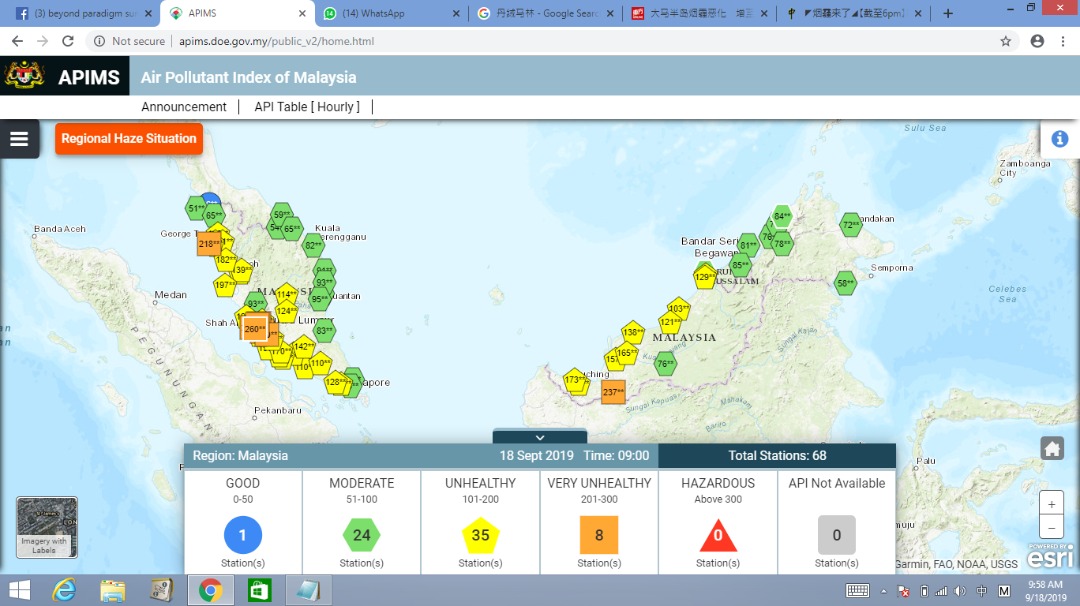
Task: Select the yellow 129 station marker
Action: point(705,277)
